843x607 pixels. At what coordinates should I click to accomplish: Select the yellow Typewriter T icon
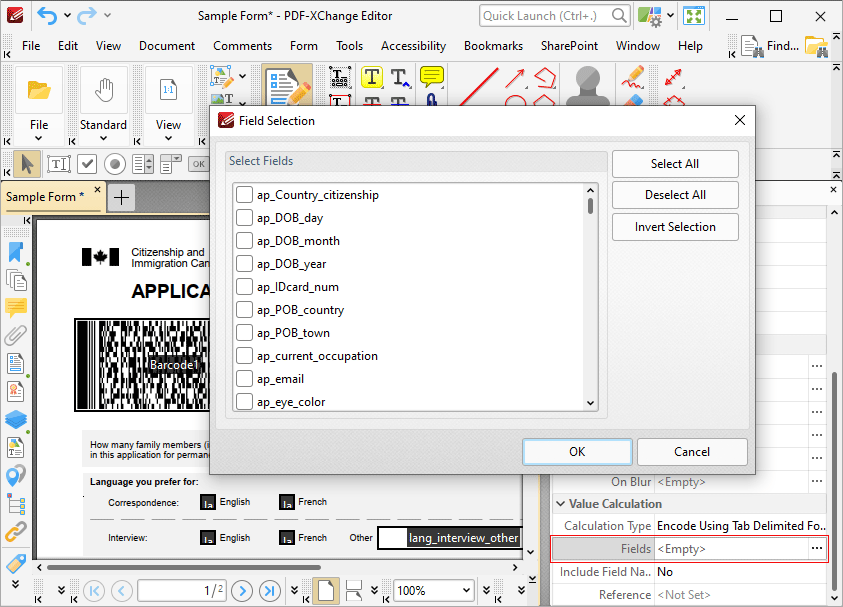pos(372,77)
